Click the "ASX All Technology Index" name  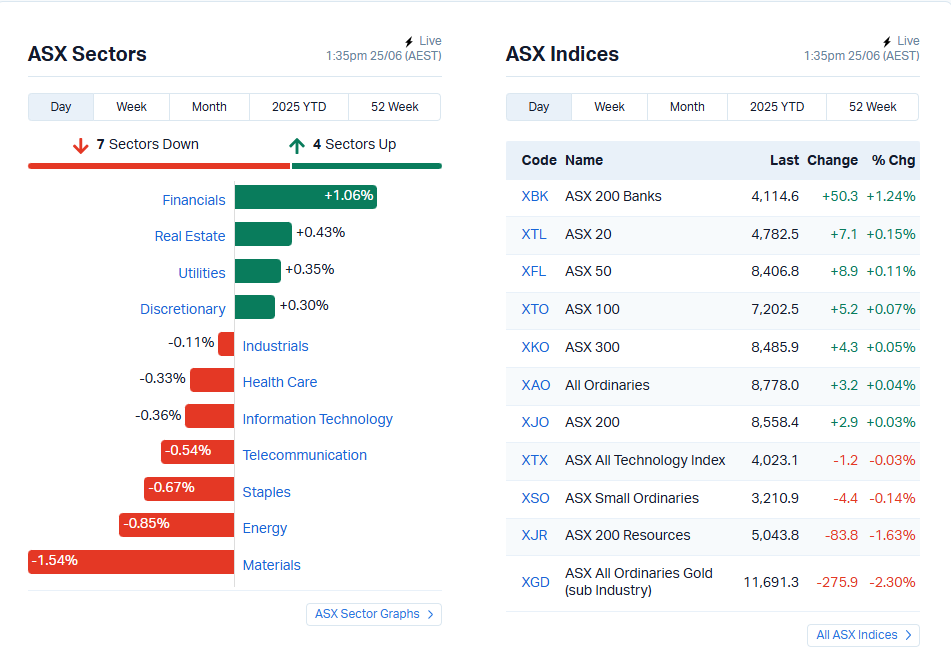click(645, 460)
